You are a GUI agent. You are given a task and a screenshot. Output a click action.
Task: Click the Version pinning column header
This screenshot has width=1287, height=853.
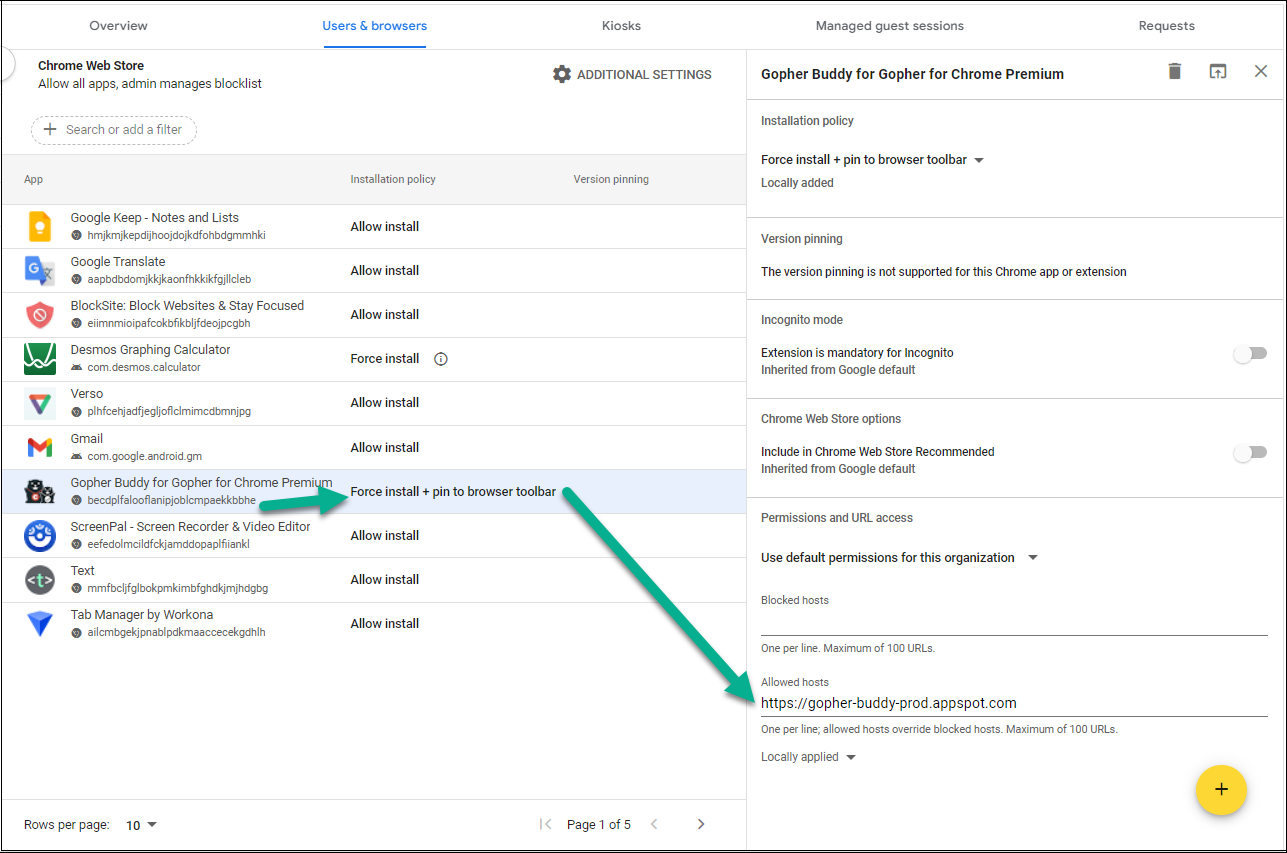pos(611,180)
